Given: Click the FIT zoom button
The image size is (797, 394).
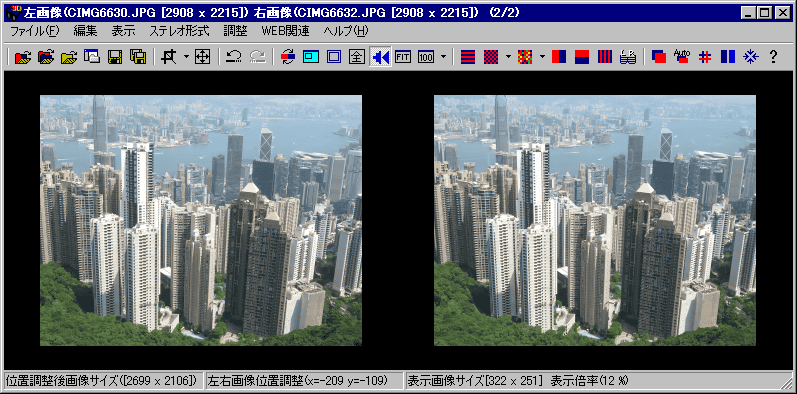Looking at the screenshot, I should (403, 57).
